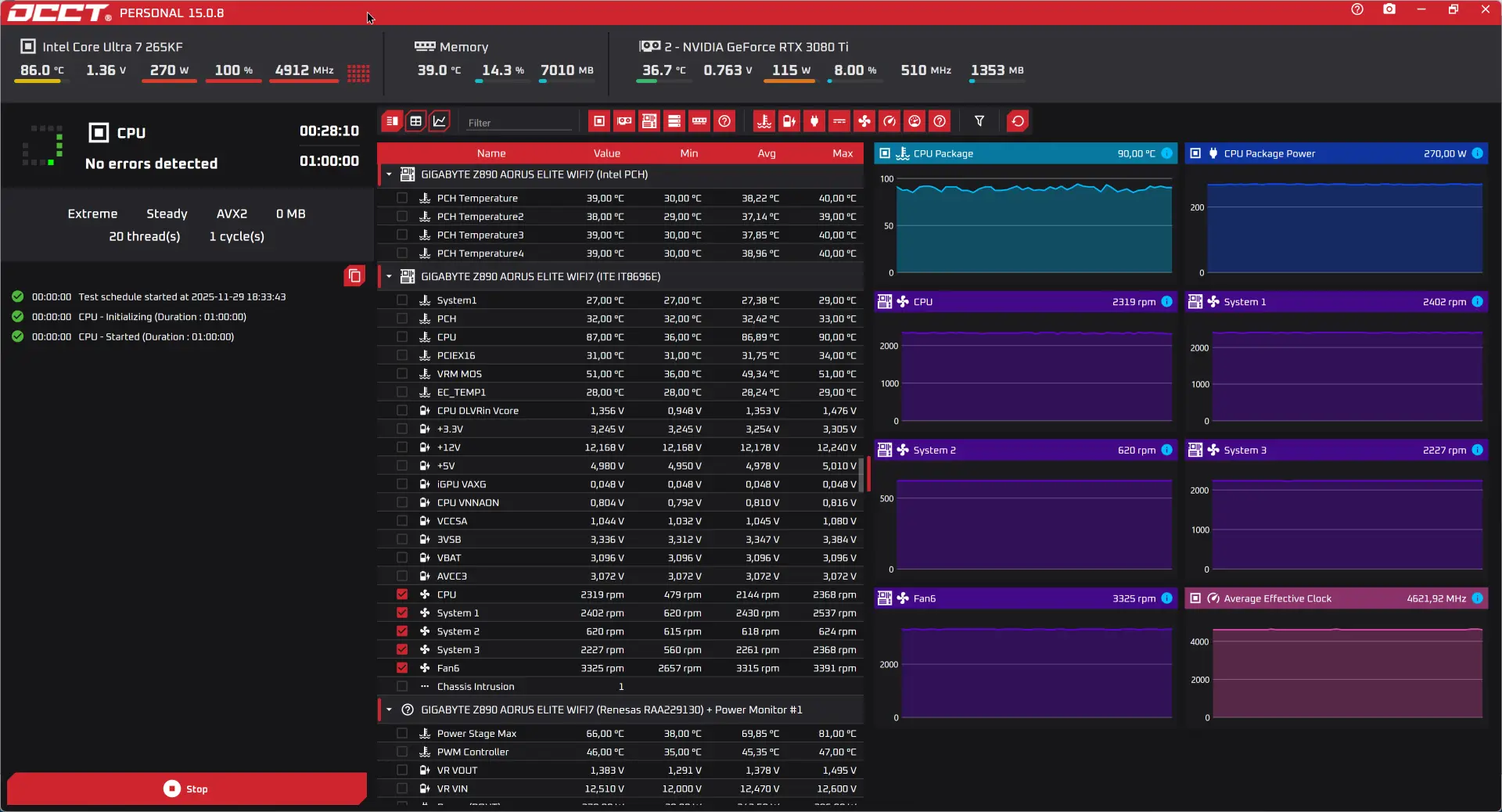
Task: Click the 'No errors detected' status text
Action: (152, 163)
